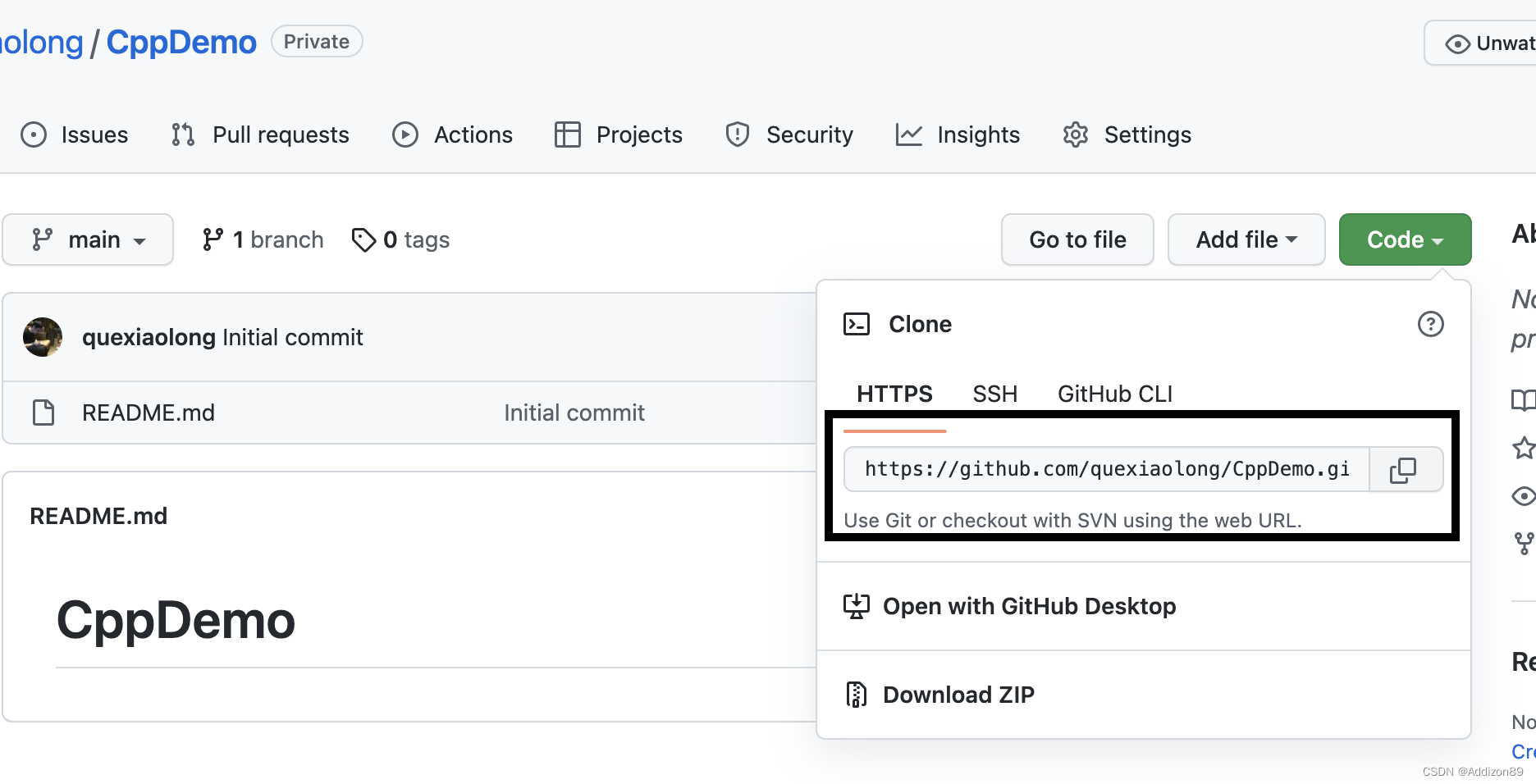The height and width of the screenshot is (784, 1536).
Task: Click the Insights graph icon
Action: 909,134
